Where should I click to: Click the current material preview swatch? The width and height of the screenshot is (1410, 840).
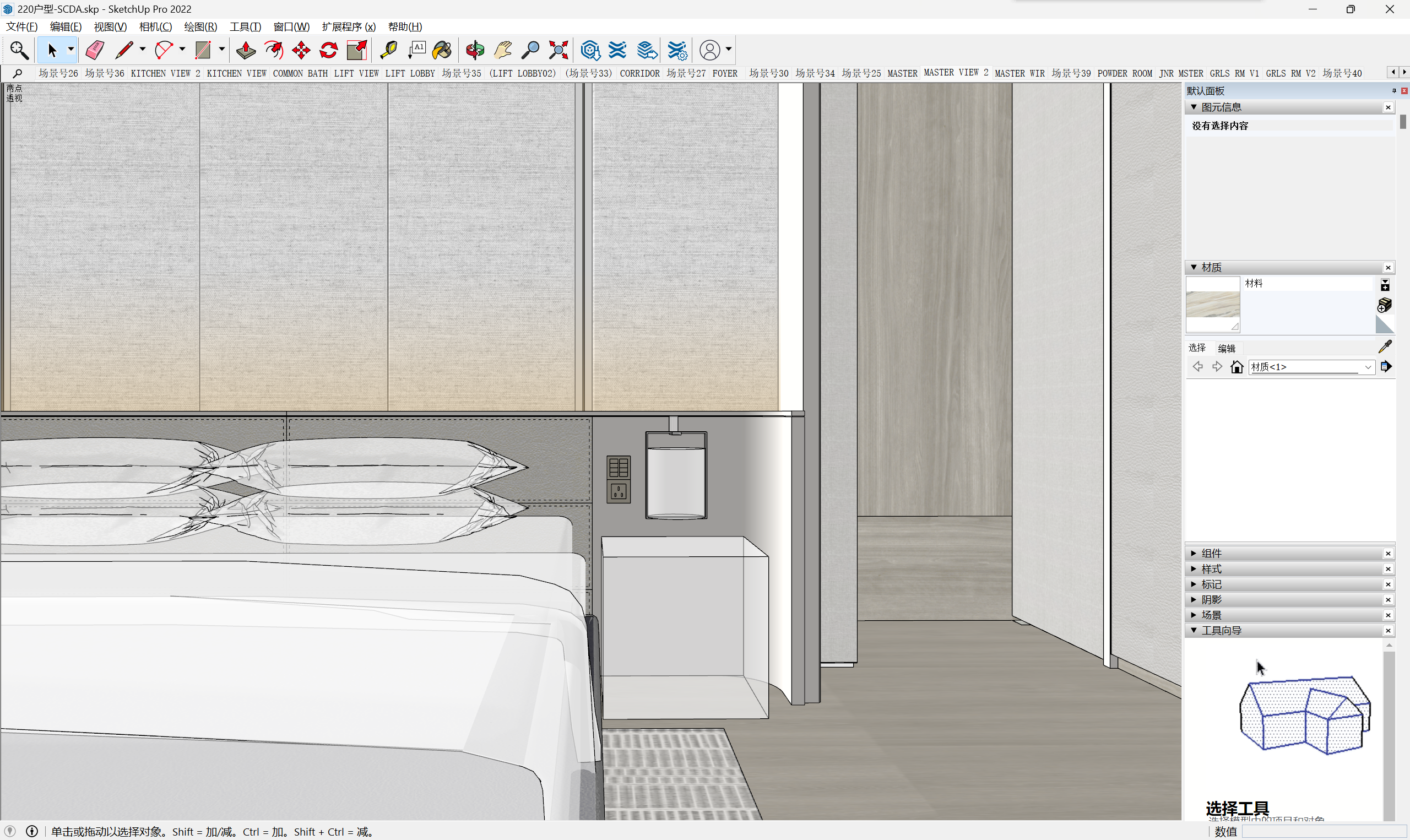pyautogui.click(x=1212, y=304)
